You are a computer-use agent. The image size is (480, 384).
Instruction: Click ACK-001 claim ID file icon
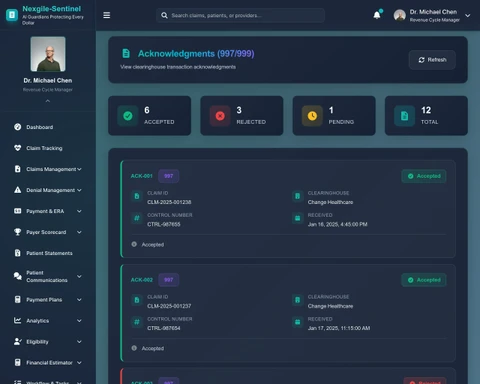pyautogui.click(x=137, y=196)
